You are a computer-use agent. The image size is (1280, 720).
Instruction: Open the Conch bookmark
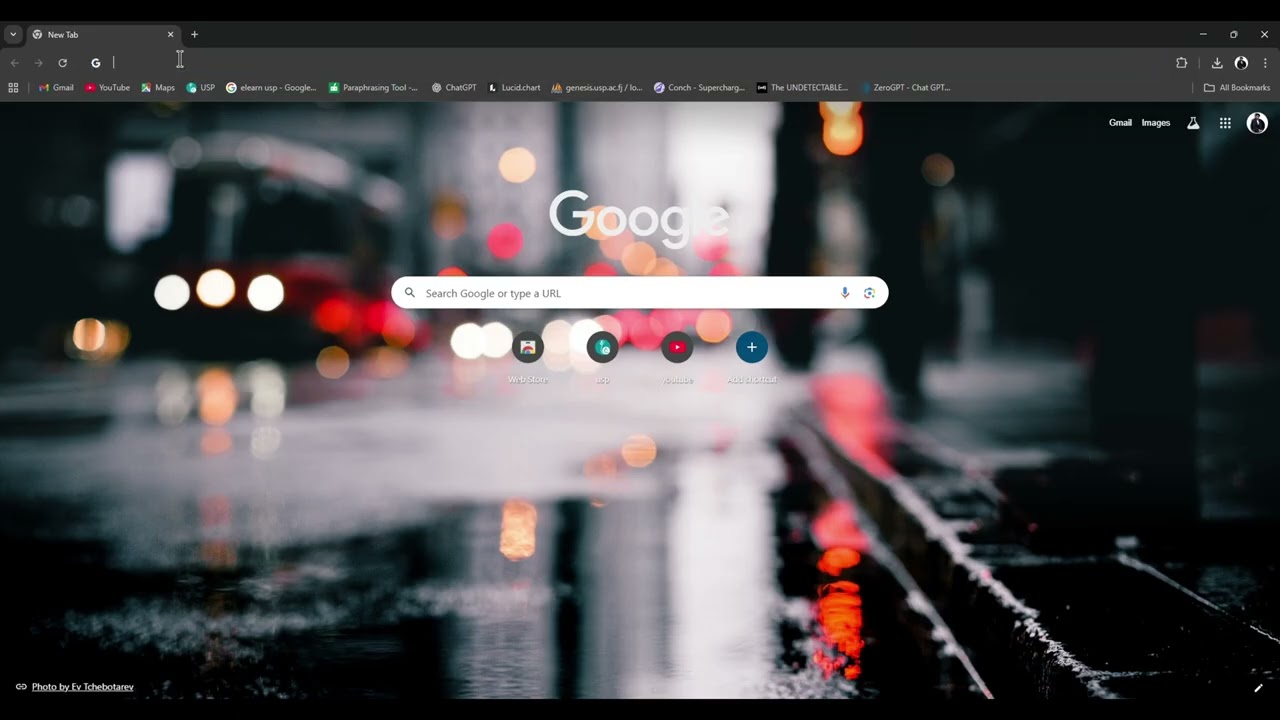(699, 88)
